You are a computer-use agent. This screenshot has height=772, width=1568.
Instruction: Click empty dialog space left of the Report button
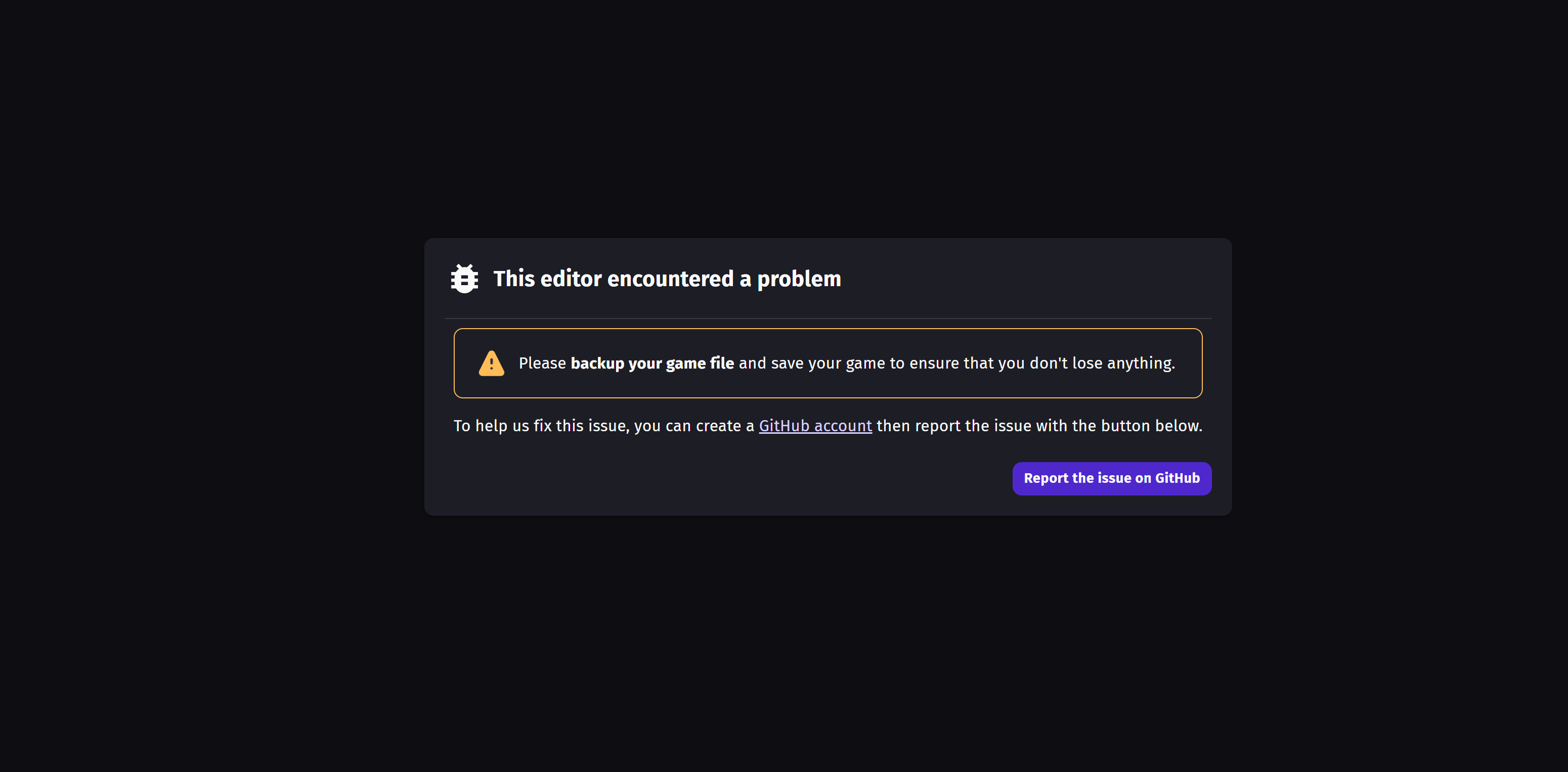pos(730,479)
